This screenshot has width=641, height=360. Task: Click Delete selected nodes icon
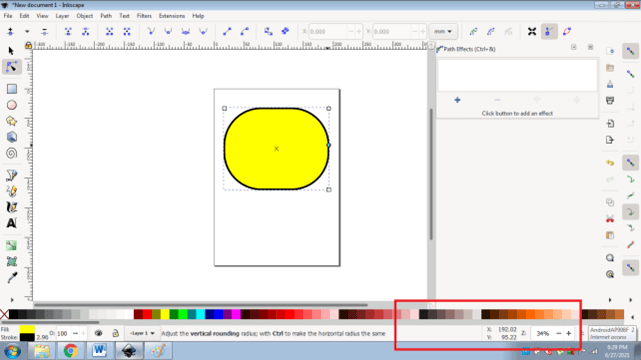pos(45,31)
